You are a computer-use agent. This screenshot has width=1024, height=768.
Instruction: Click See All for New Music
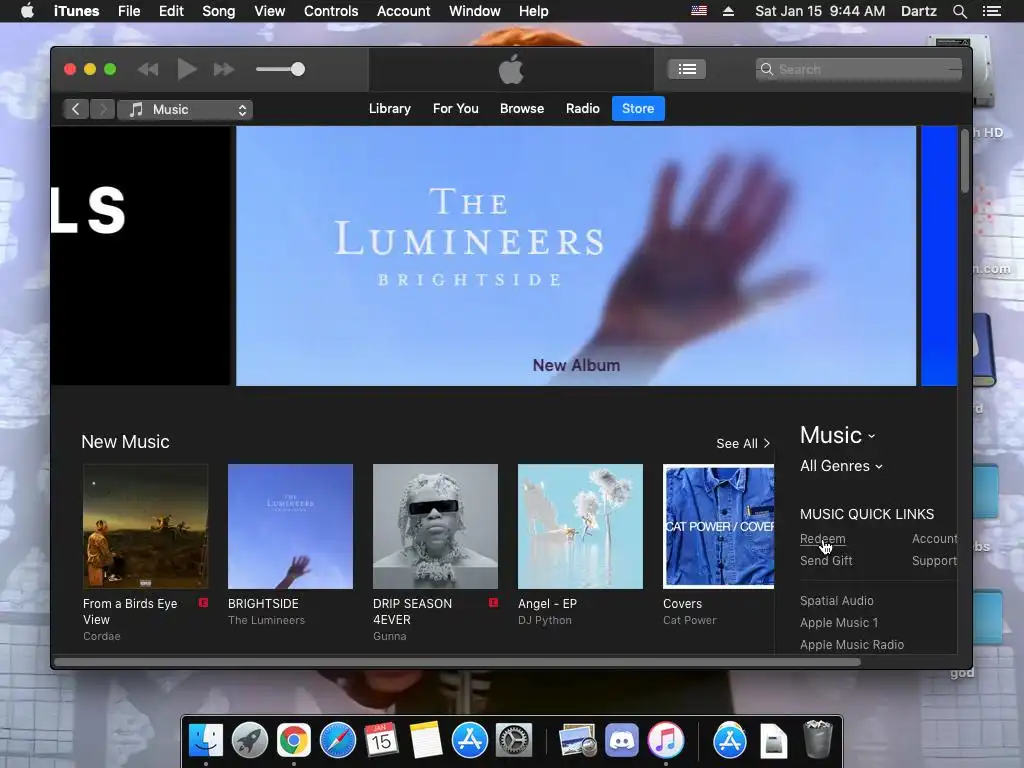coord(743,443)
